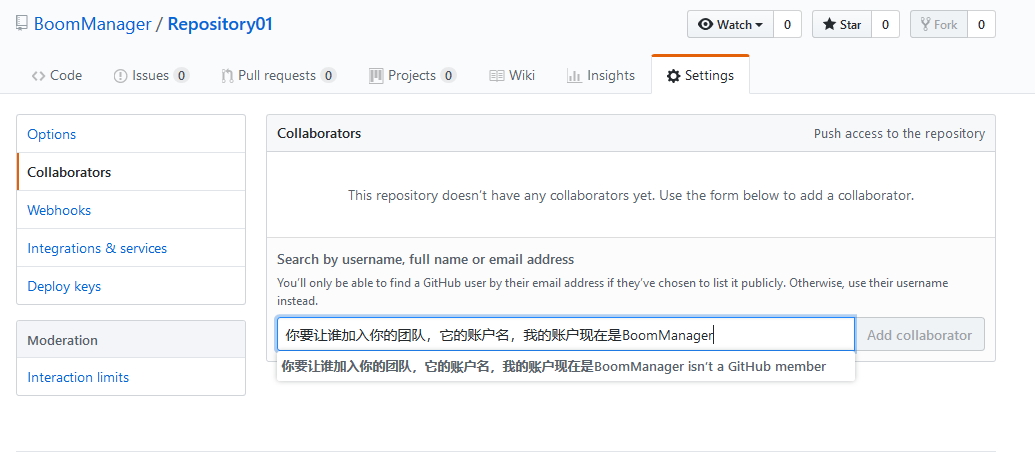Click the Collaborators panel heading
The image size is (1035, 457).
[x=319, y=133]
